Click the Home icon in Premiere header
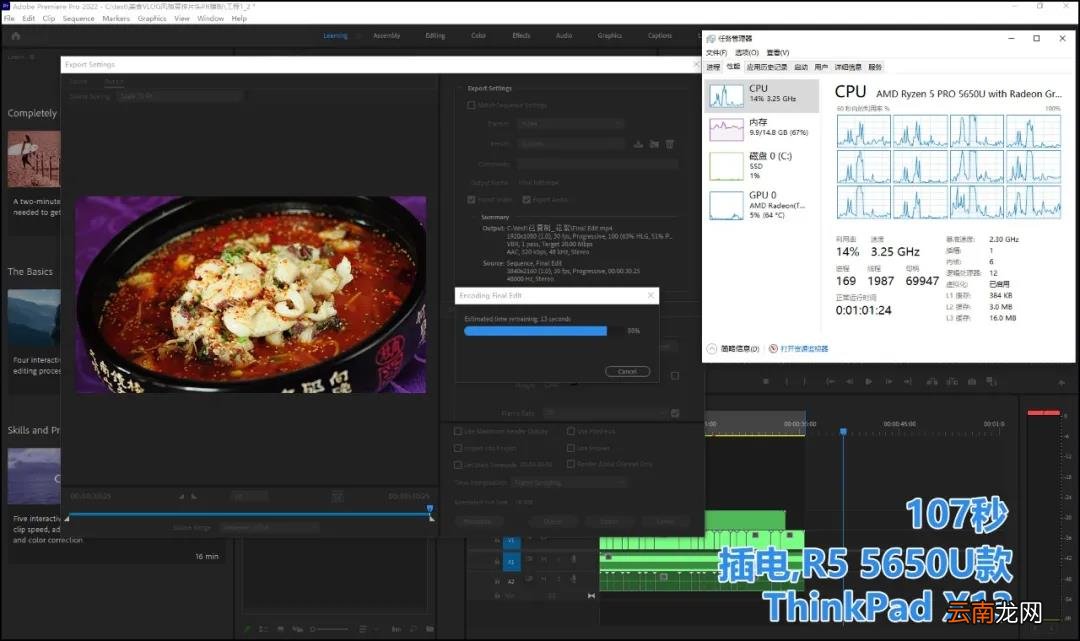The width and height of the screenshot is (1080, 641). click(15, 36)
